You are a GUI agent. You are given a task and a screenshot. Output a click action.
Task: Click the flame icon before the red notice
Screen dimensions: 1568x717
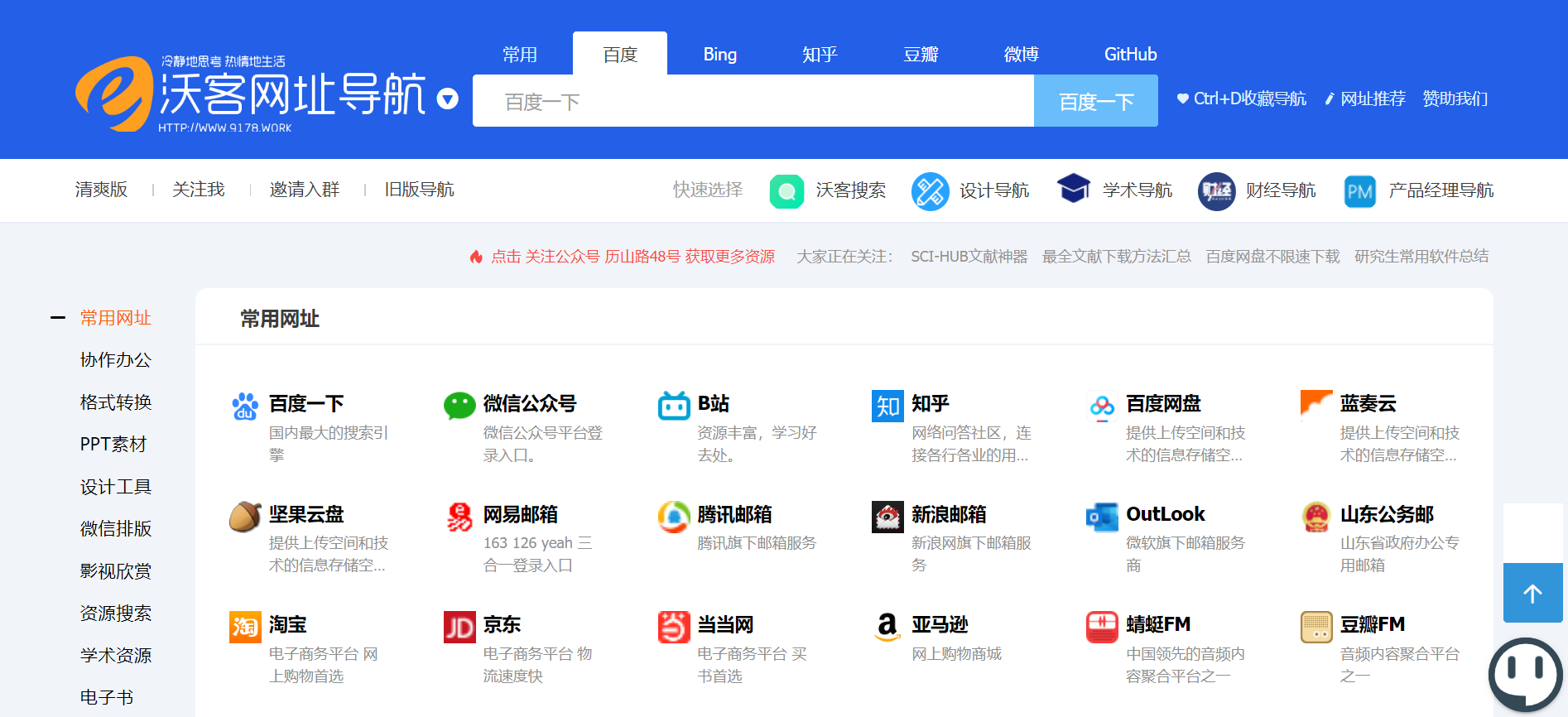pos(476,257)
